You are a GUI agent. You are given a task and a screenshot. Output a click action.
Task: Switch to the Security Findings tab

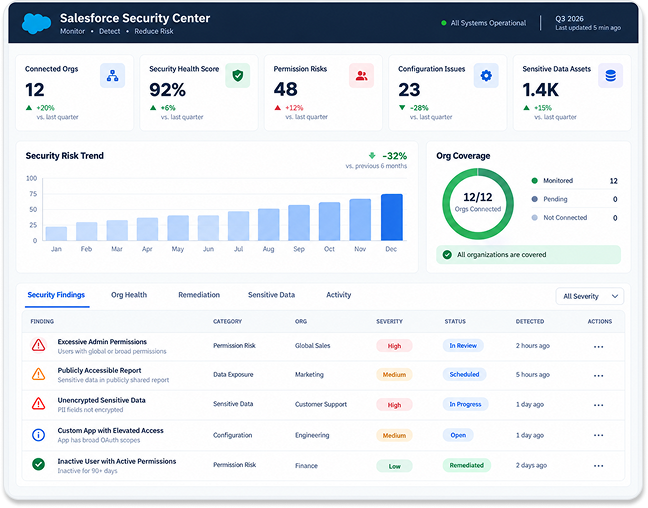click(56, 295)
